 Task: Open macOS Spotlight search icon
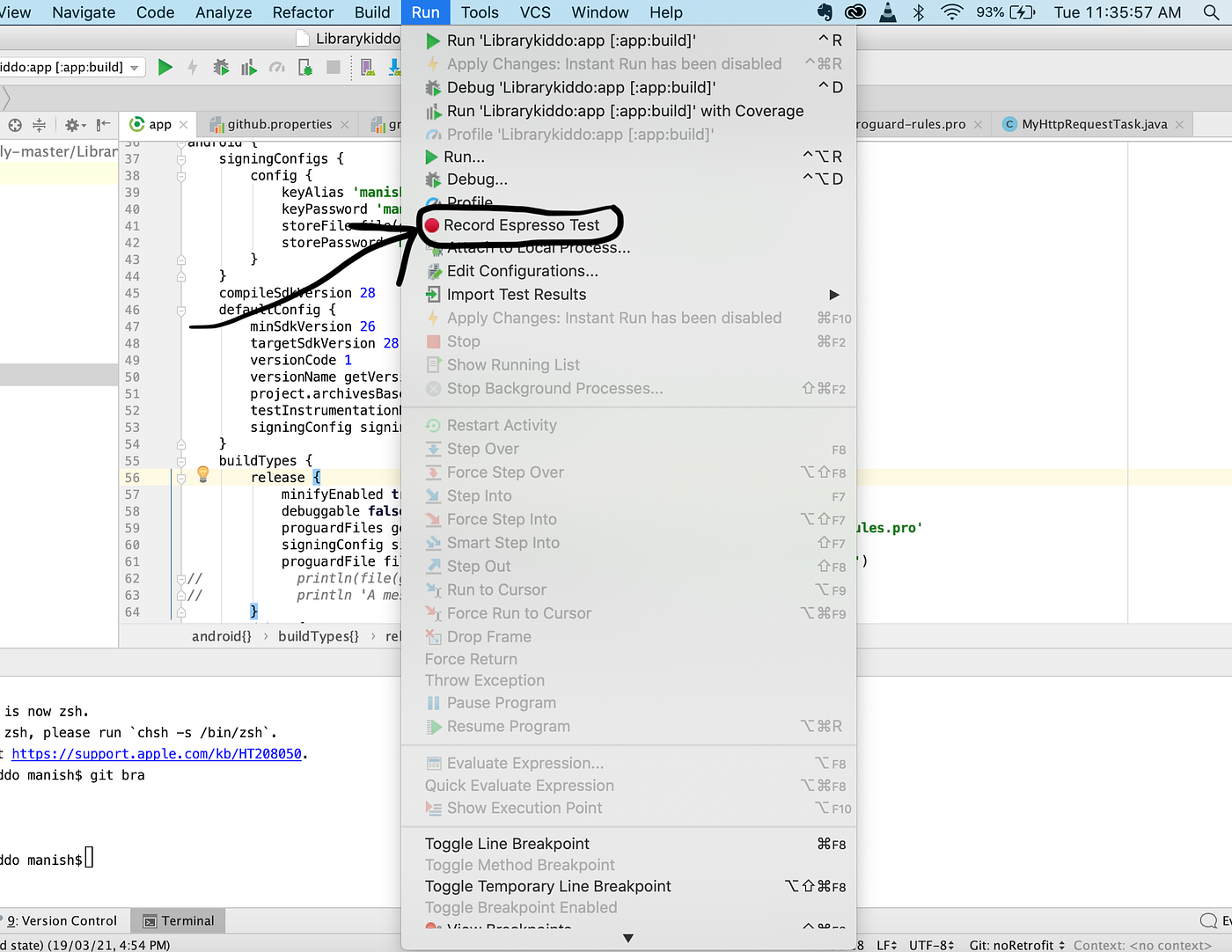[x=1211, y=12]
